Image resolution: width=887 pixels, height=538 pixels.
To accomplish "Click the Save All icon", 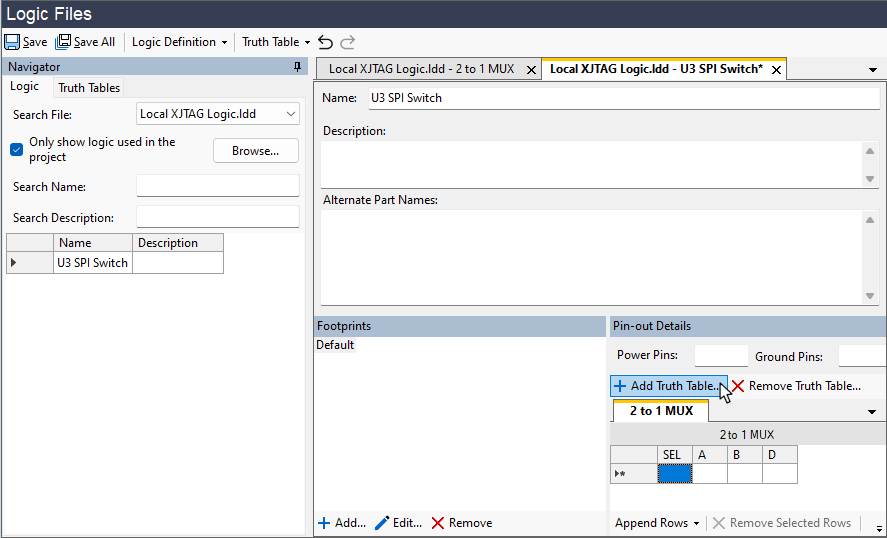I will coord(63,42).
